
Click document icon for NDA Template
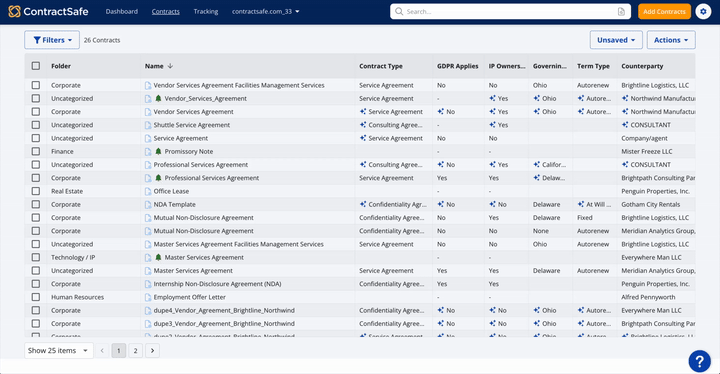[148, 204]
